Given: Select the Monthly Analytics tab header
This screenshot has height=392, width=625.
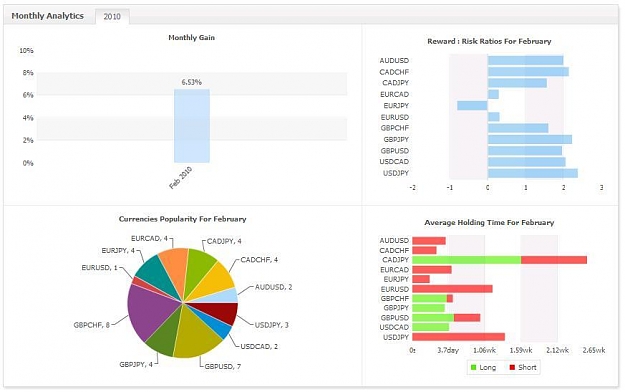Looking at the screenshot, I should (x=47, y=16).
